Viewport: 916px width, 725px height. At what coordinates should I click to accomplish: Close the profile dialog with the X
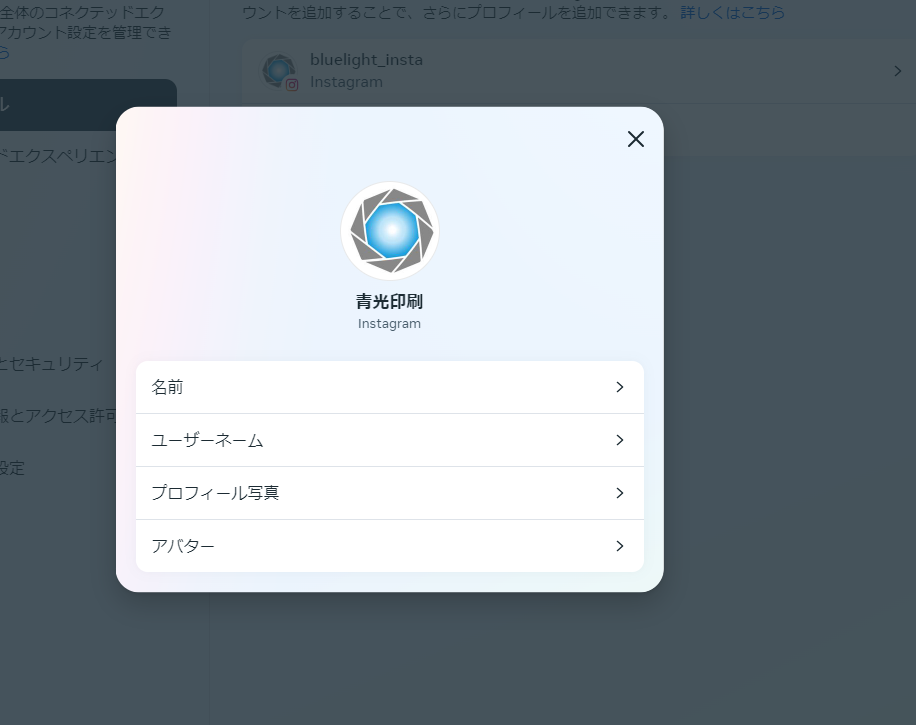coord(635,139)
